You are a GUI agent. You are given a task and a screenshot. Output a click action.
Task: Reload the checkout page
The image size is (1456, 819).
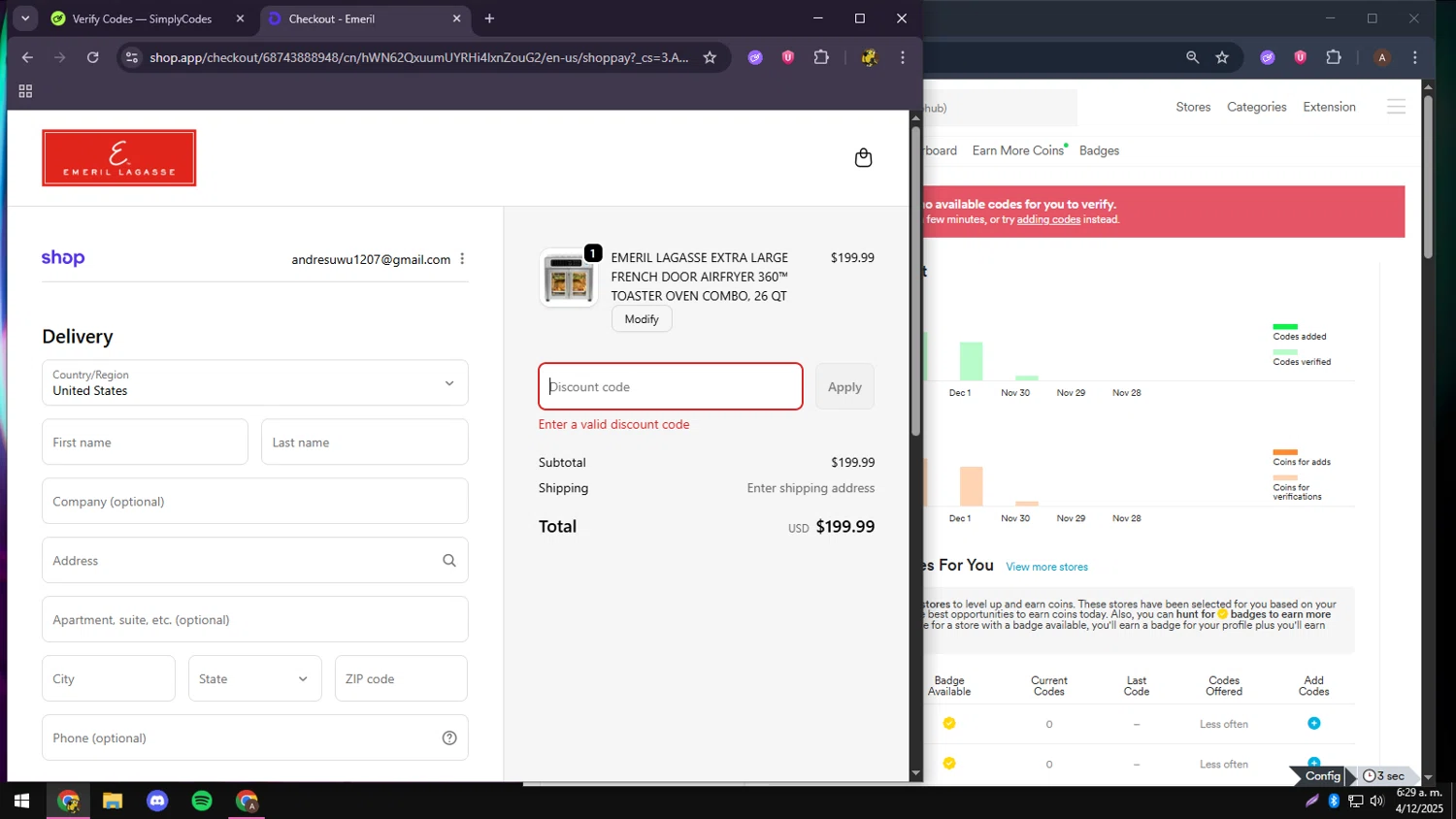click(x=93, y=57)
